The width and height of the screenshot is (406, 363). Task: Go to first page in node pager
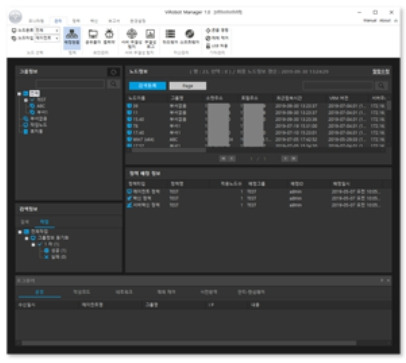pos(223,158)
